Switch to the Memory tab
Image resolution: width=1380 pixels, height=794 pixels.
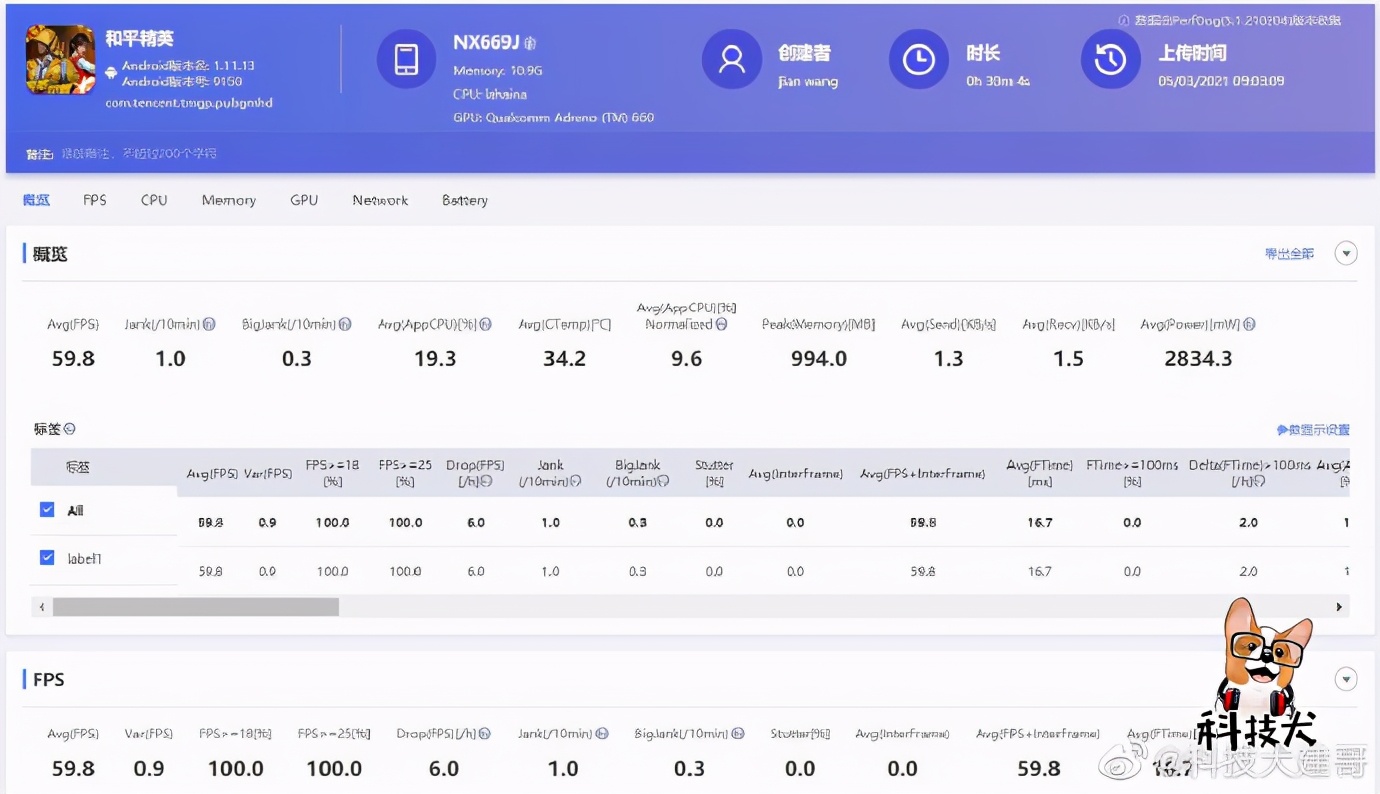[228, 200]
